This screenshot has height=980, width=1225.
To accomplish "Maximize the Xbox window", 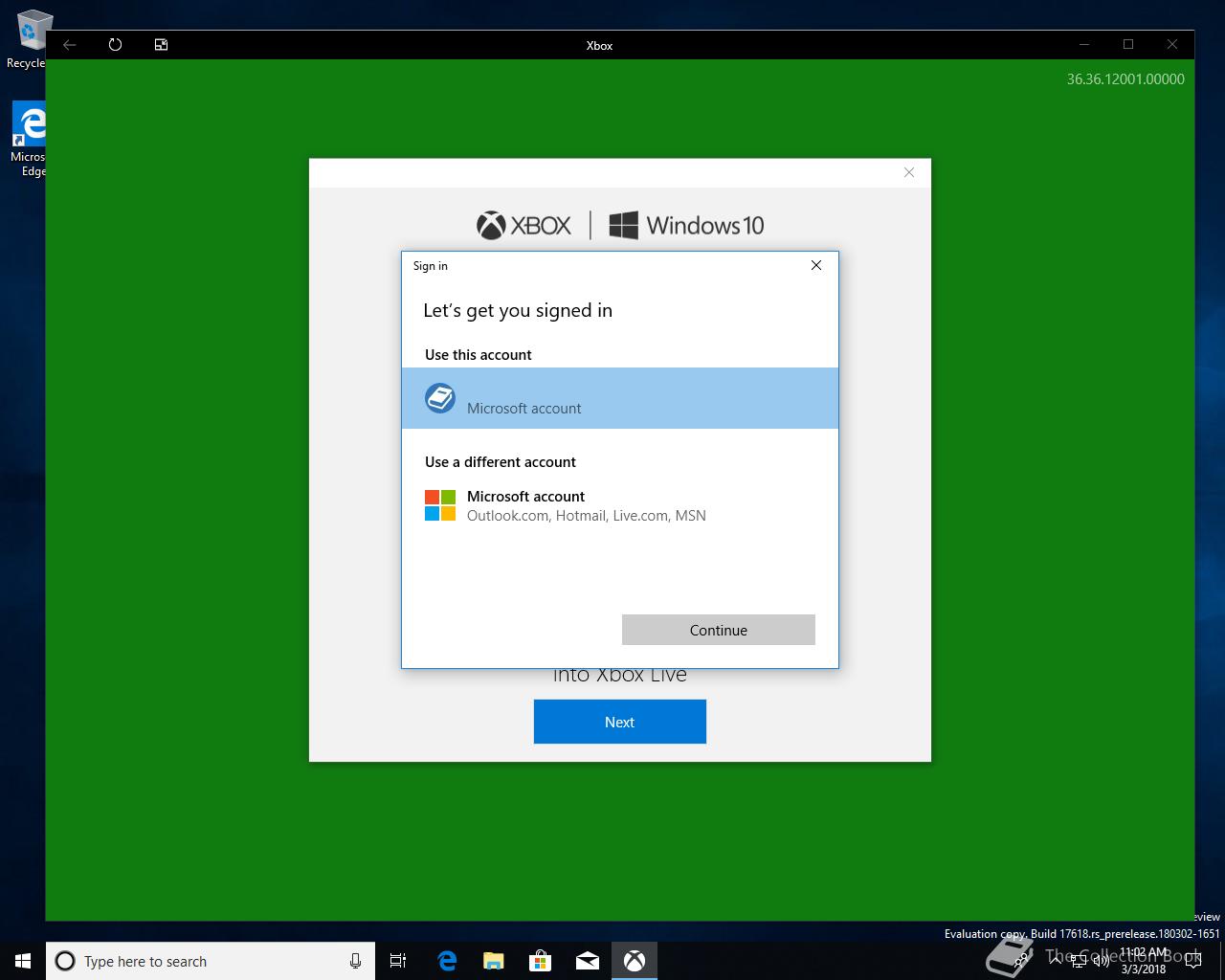I will pos(1128,45).
